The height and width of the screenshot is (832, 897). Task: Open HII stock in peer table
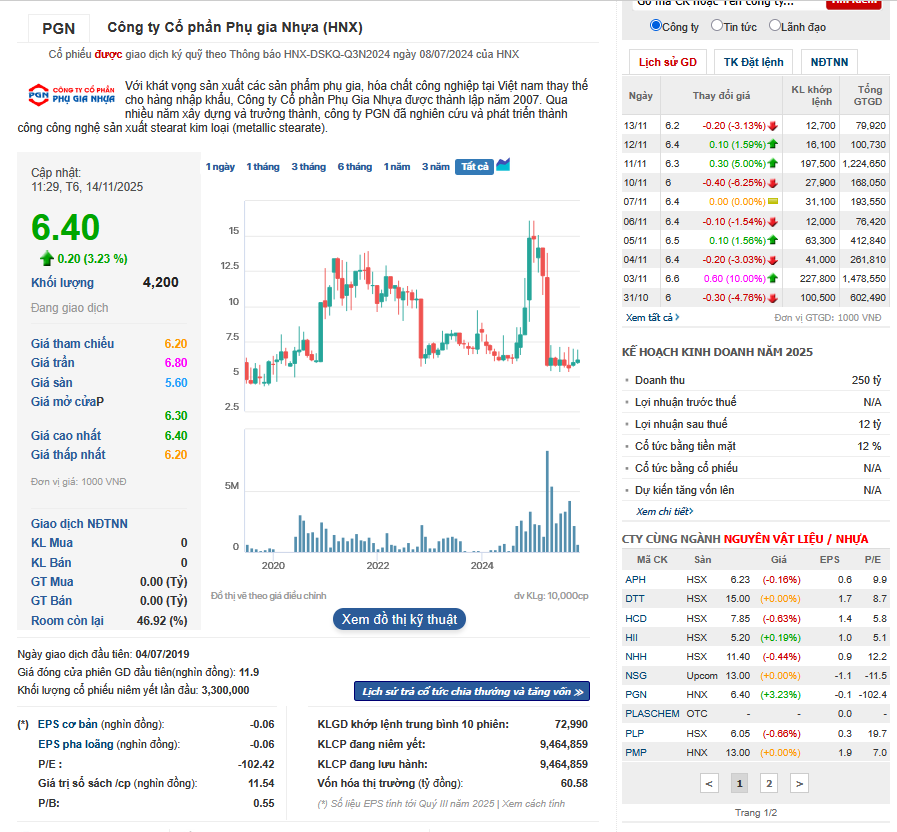coord(631,637)
